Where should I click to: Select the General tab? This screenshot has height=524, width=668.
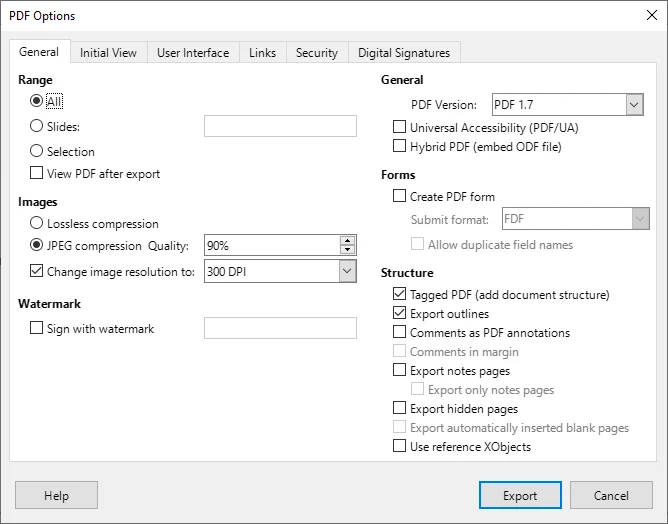39,52
